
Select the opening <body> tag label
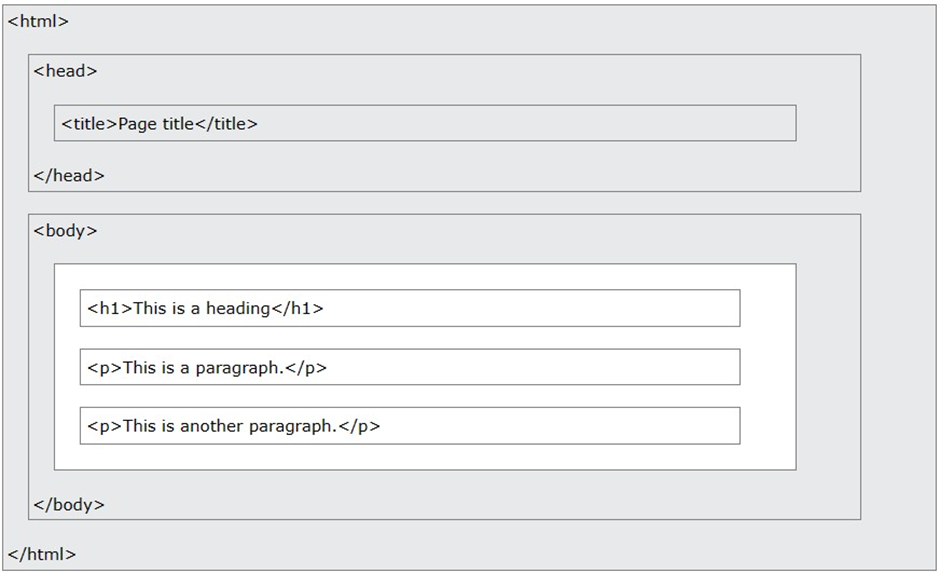(x=65, y=231)
